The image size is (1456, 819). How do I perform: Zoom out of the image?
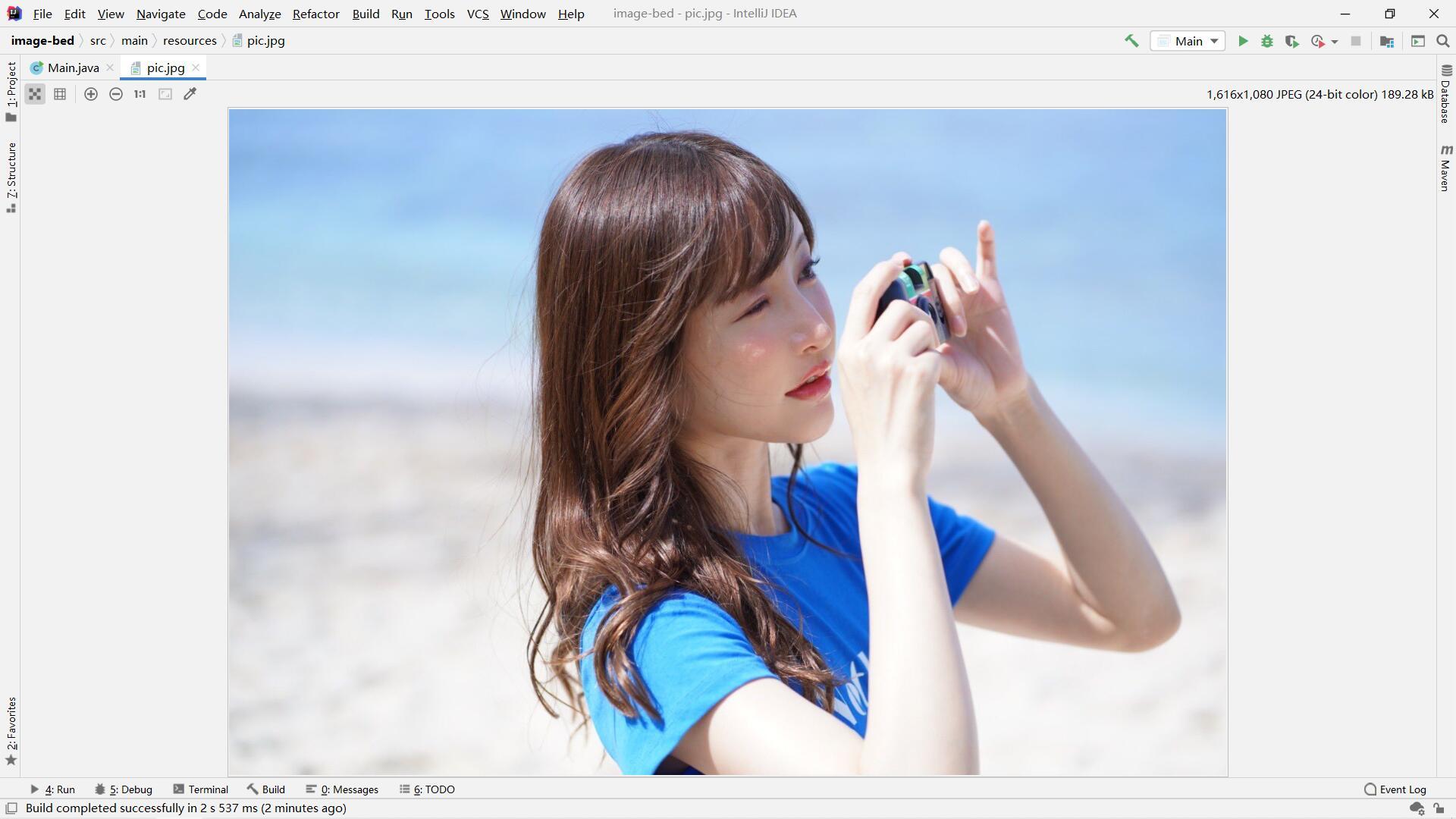[x=116, y=94]
